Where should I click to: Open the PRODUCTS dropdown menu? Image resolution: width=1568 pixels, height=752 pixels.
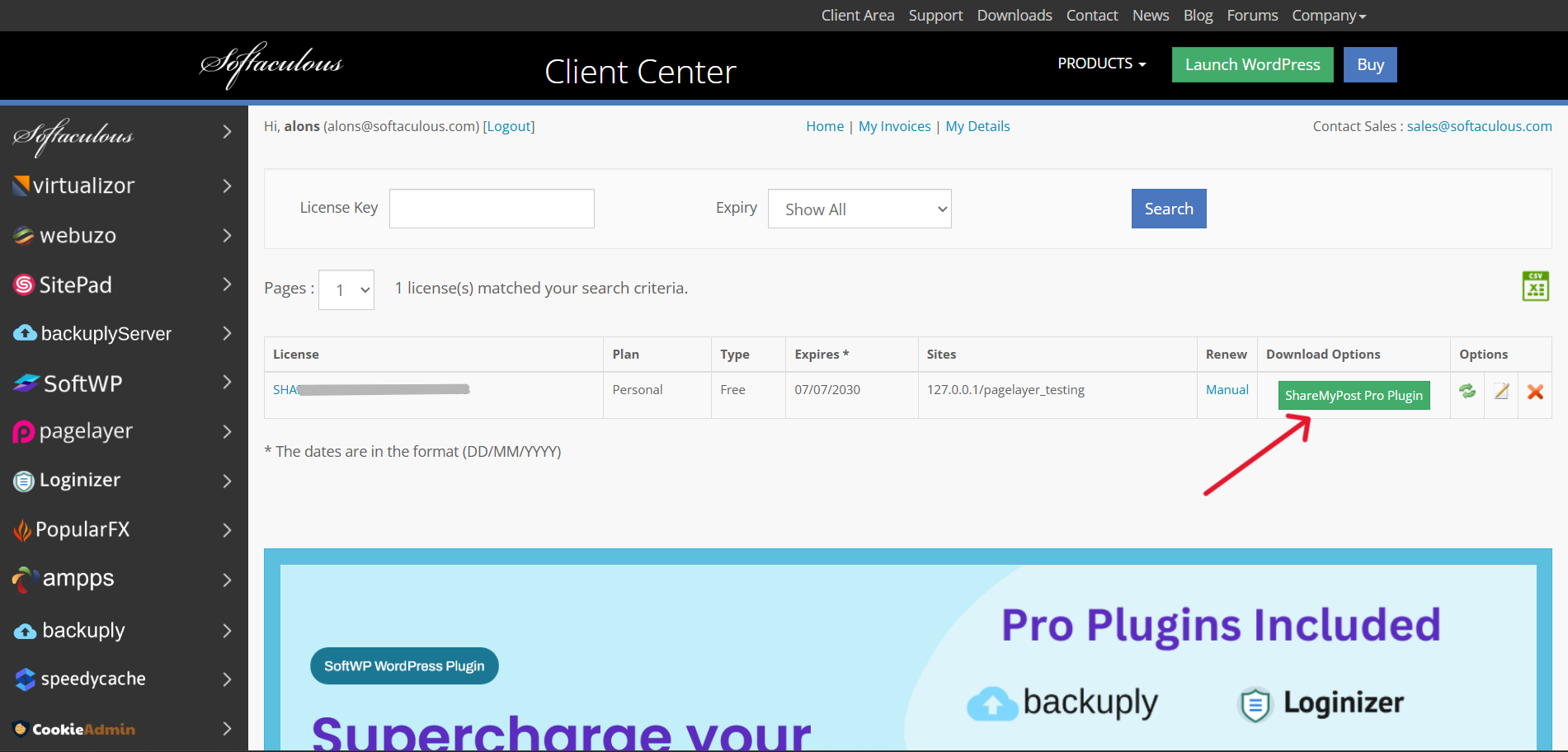point(1102,63)
